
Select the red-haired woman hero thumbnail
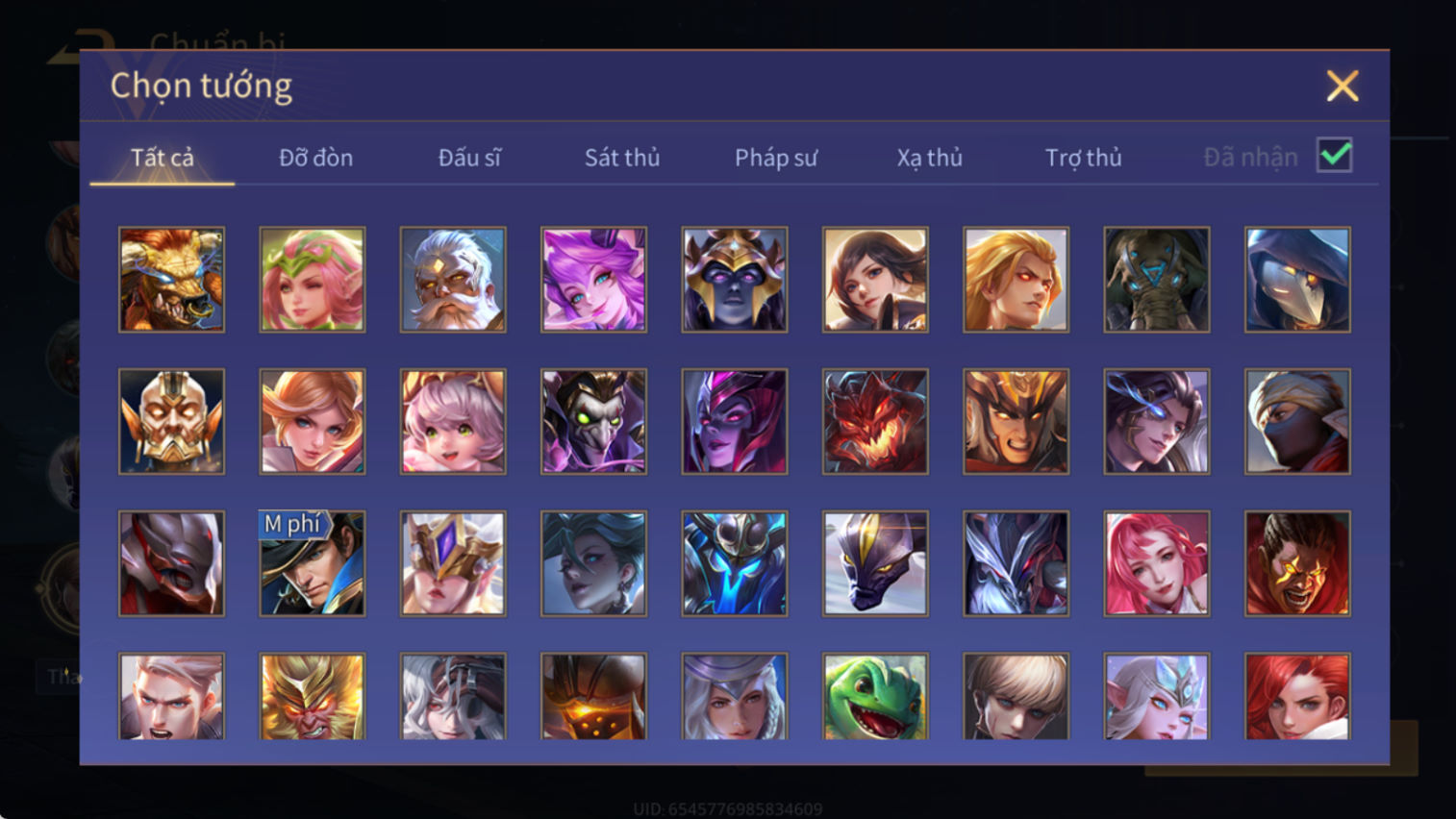click(1297, 696)
